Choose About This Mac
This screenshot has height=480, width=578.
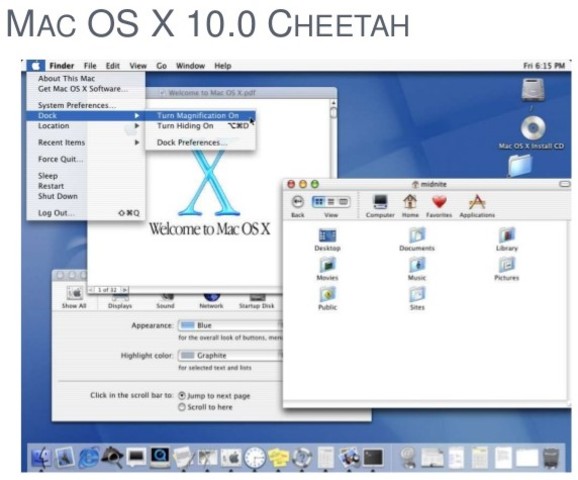[86, 78]
